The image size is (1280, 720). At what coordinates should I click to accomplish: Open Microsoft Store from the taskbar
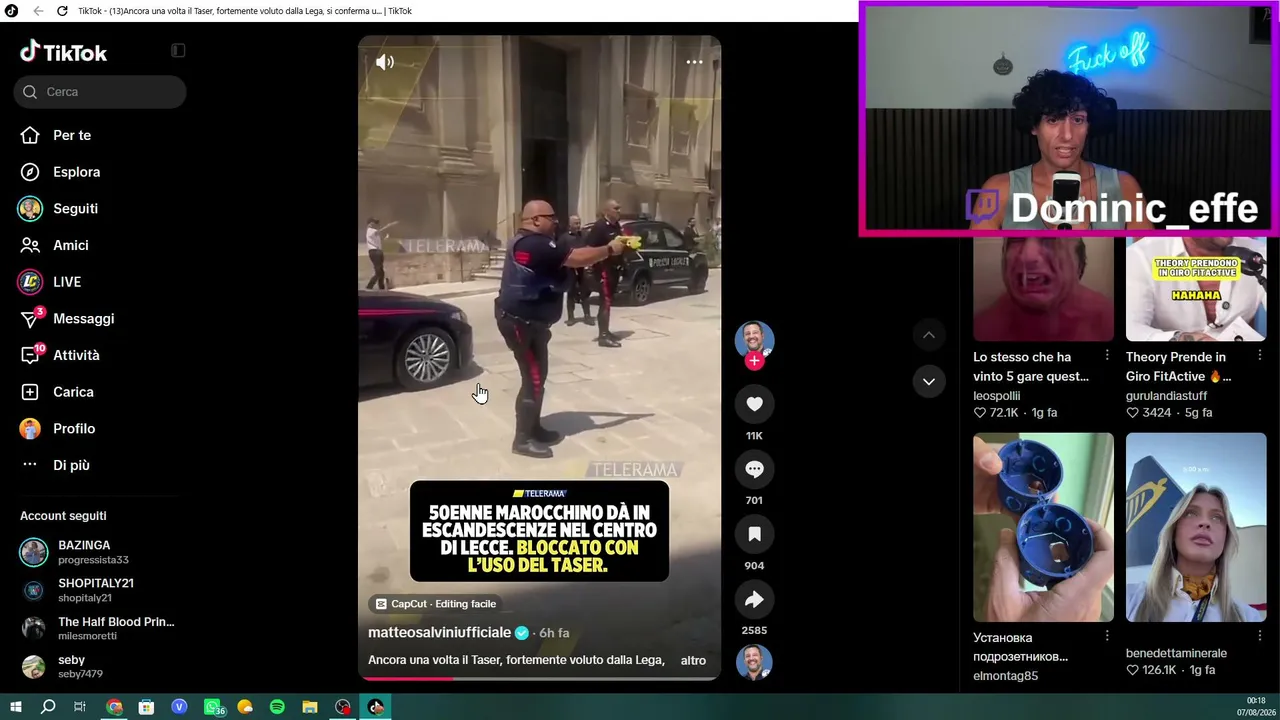[x=146, y=707]
